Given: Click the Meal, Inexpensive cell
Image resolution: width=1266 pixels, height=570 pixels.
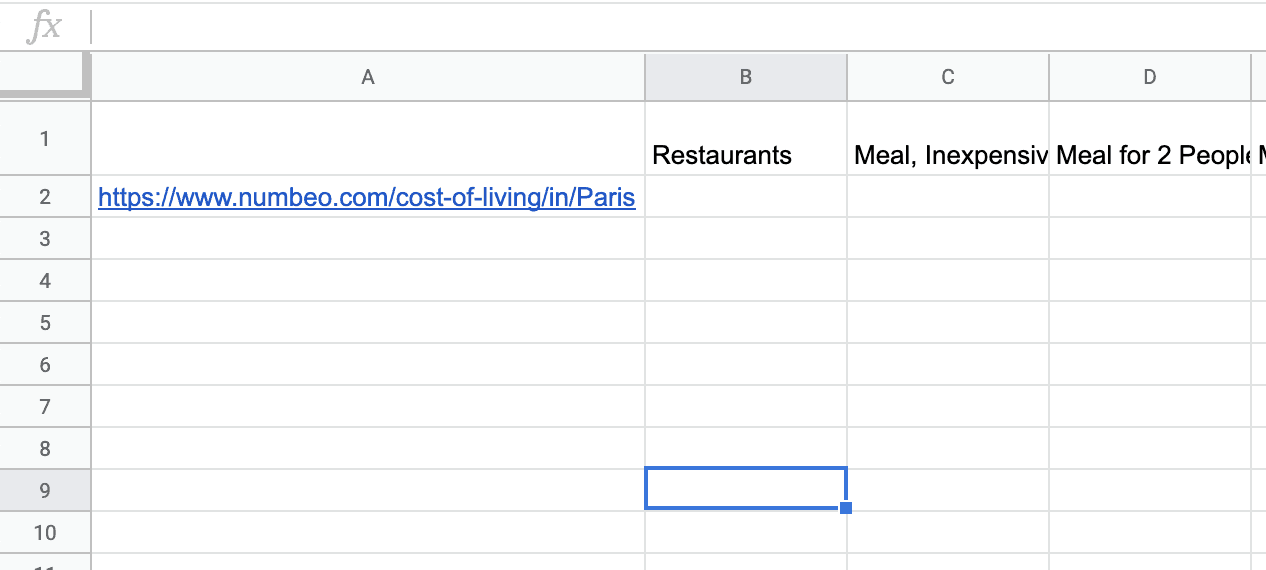Looking at the screenshot, I should 948,138.
